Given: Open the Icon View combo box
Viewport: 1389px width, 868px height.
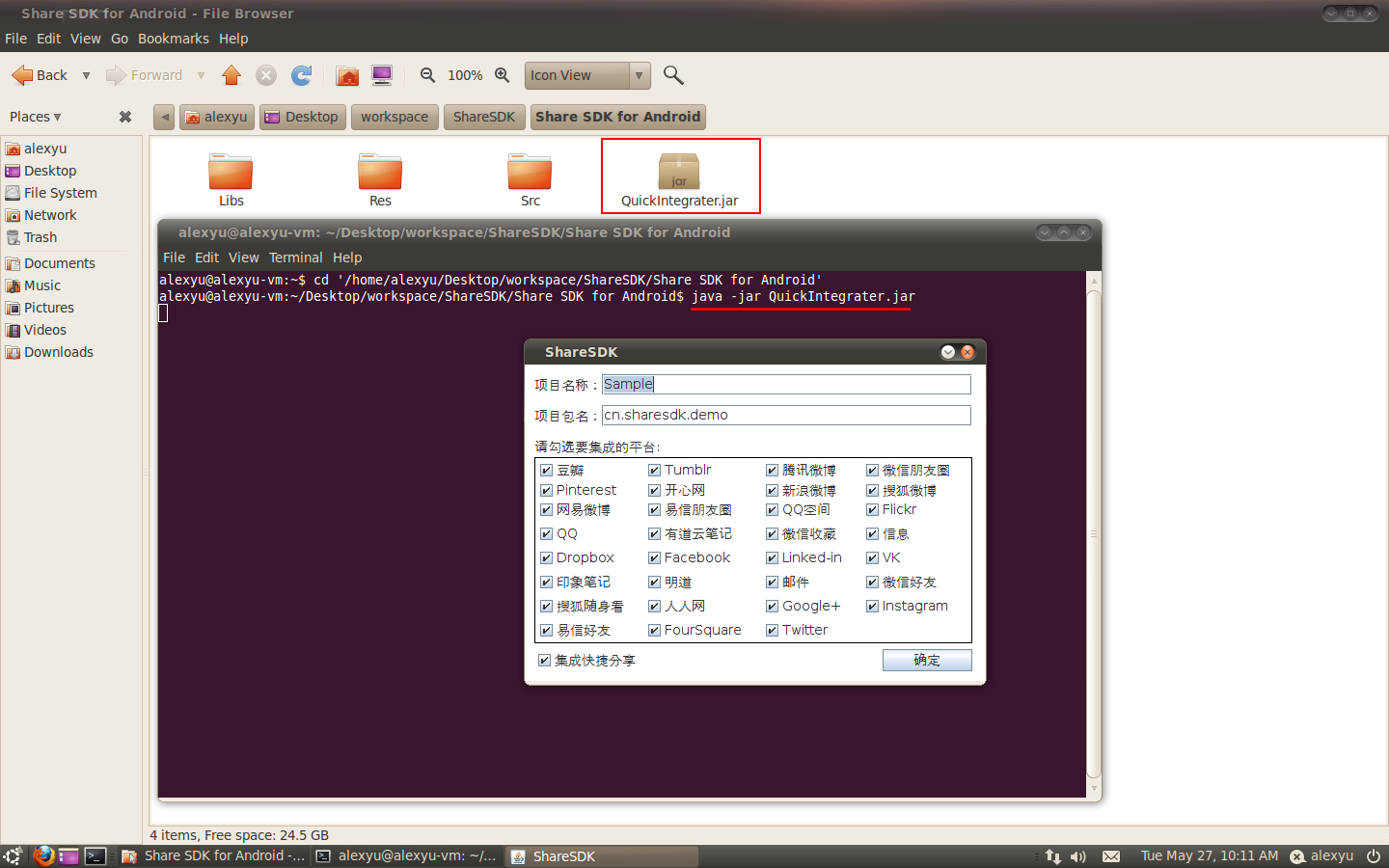Looking at the screenshot, I should [x=587, y=75].
